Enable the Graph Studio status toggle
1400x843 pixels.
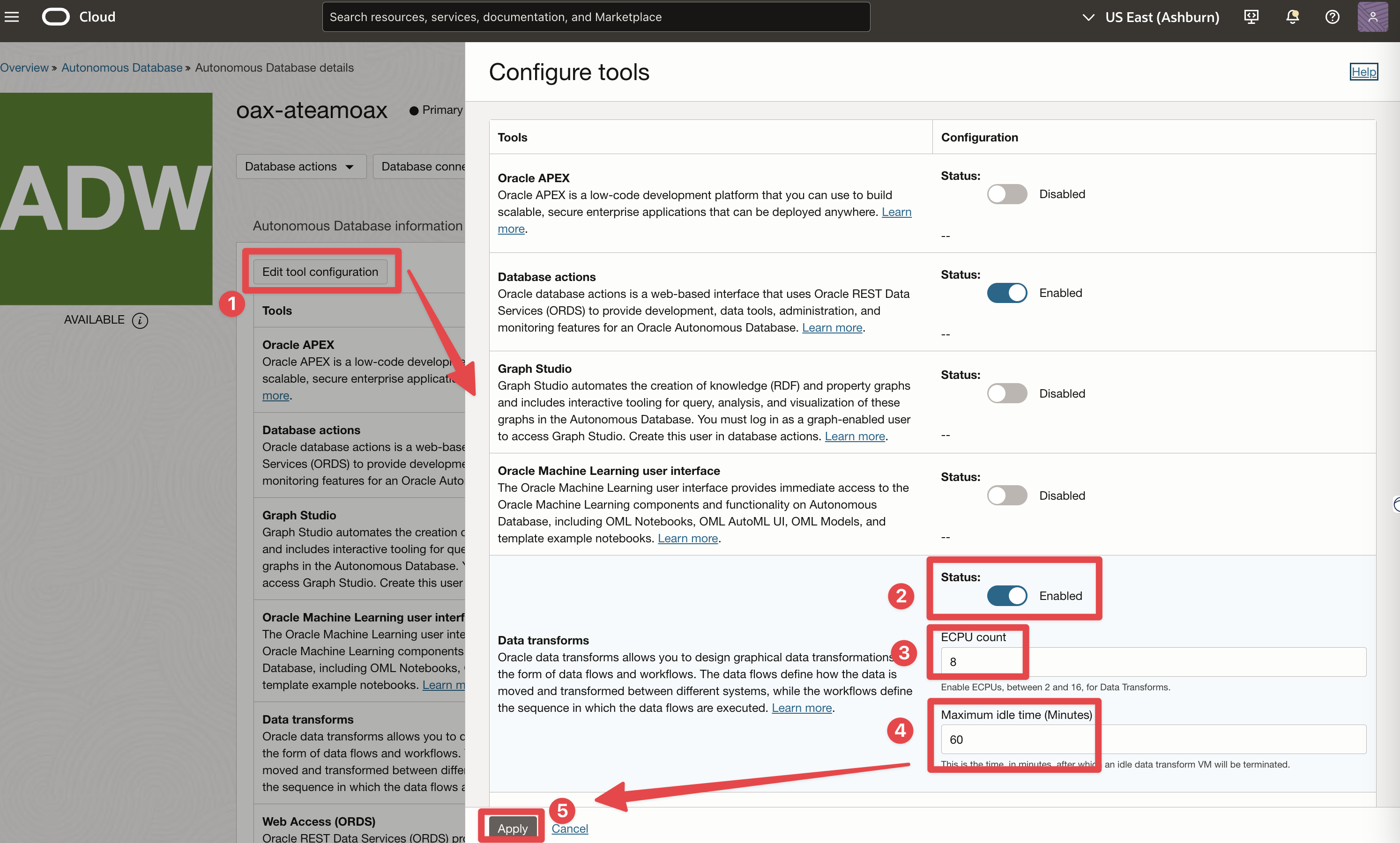tap(1006, 394)
